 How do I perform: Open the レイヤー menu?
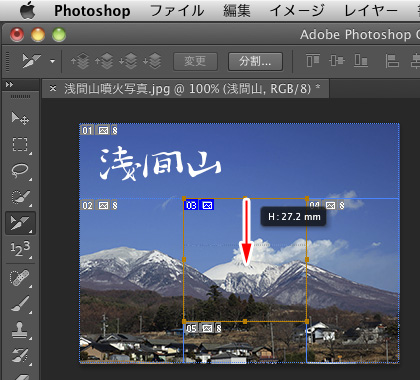coord(371,10)
